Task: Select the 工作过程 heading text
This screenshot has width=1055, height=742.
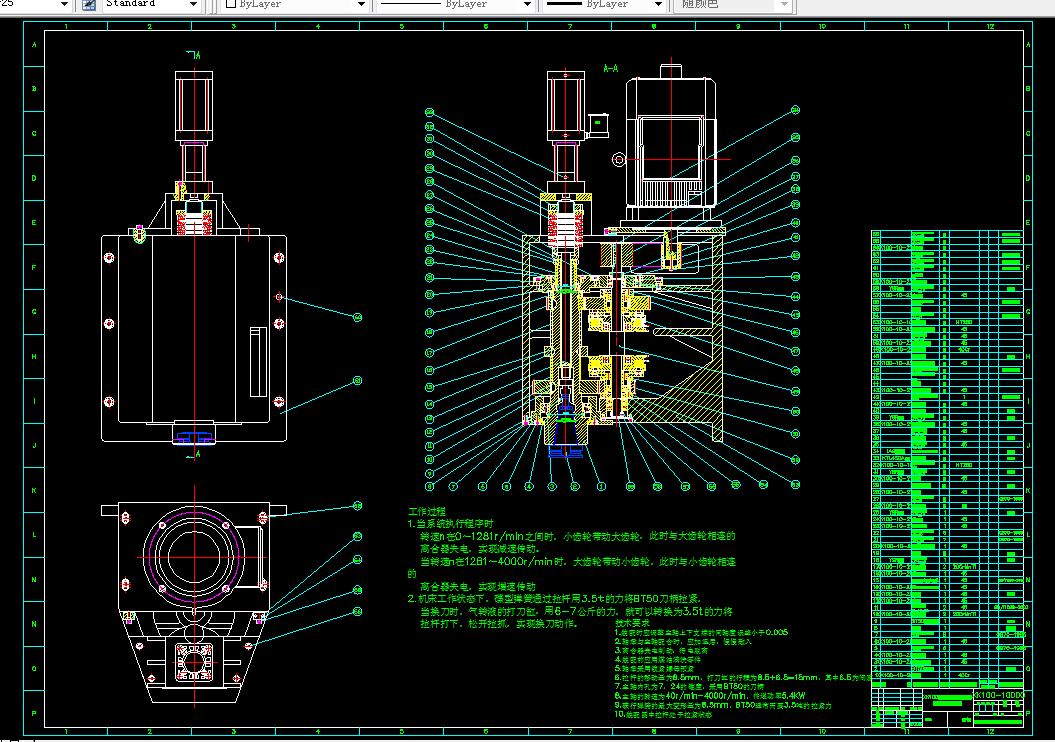Action: point(427,511)
